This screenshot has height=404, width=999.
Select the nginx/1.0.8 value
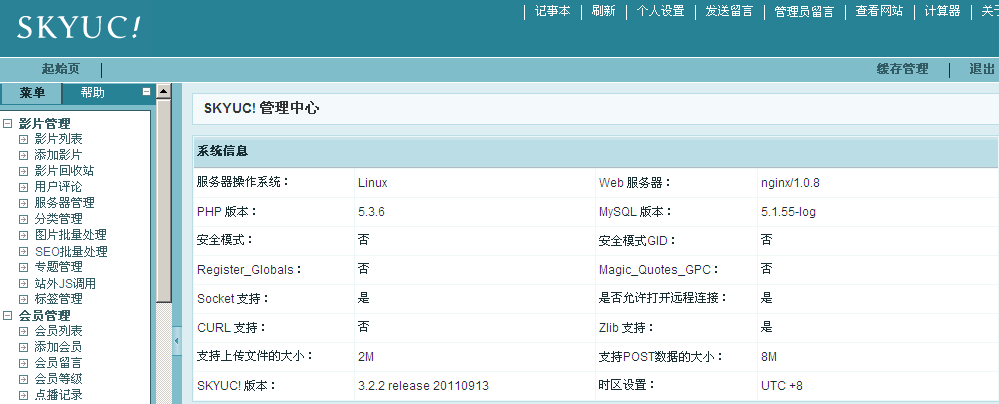point(790,183)
